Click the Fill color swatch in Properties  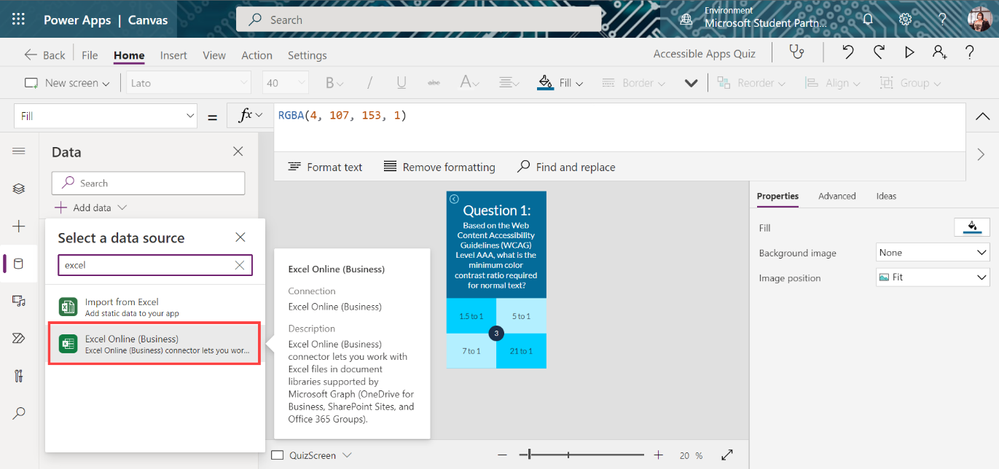coord(972,227)
